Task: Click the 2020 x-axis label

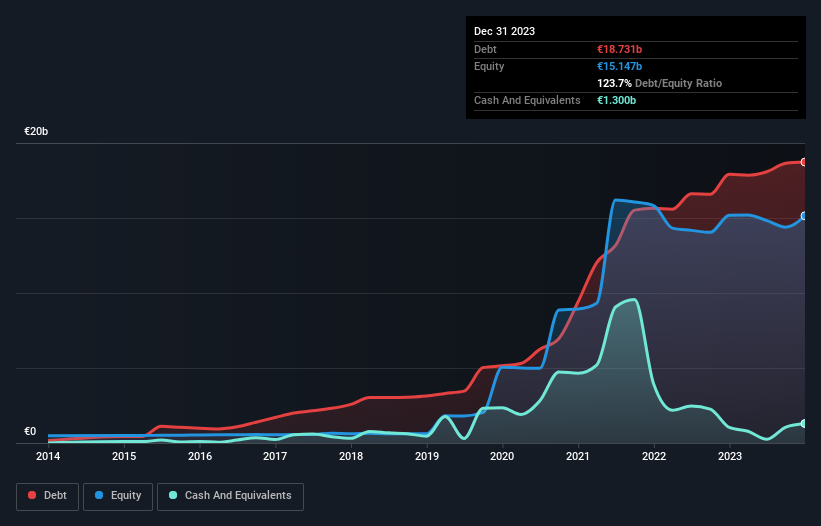Action: pyautogui.click(x=502, y=456)
